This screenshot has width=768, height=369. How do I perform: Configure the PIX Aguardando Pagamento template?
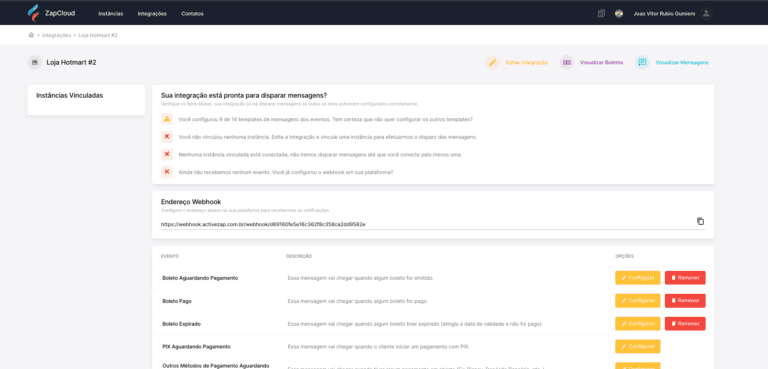[x=638, y=346]
